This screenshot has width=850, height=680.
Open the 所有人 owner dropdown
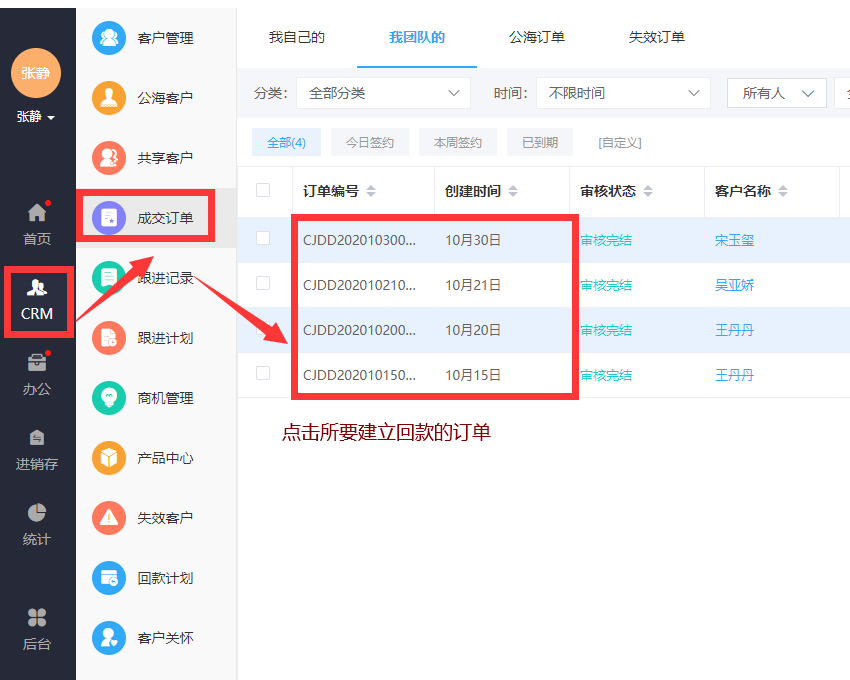[777, 93]
